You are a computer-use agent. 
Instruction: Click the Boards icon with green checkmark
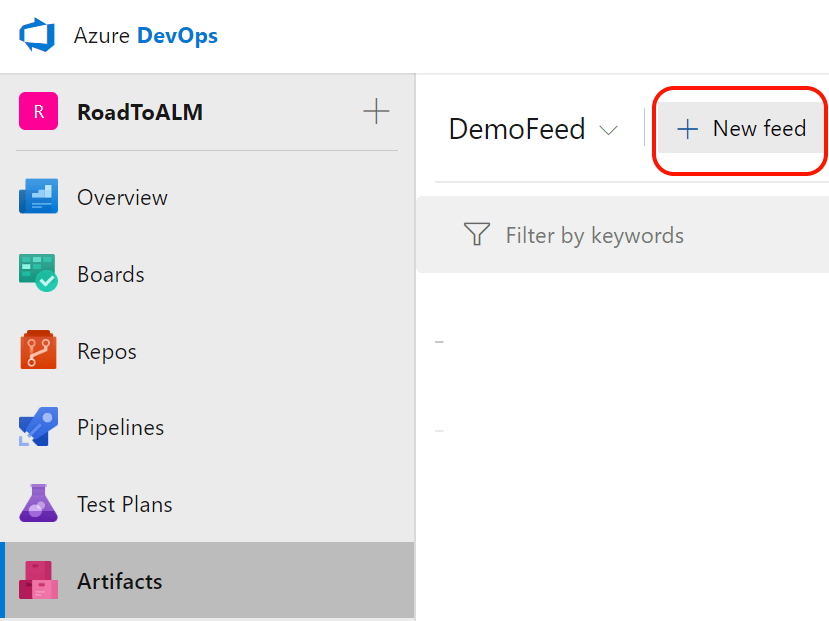tap(38, 274)
